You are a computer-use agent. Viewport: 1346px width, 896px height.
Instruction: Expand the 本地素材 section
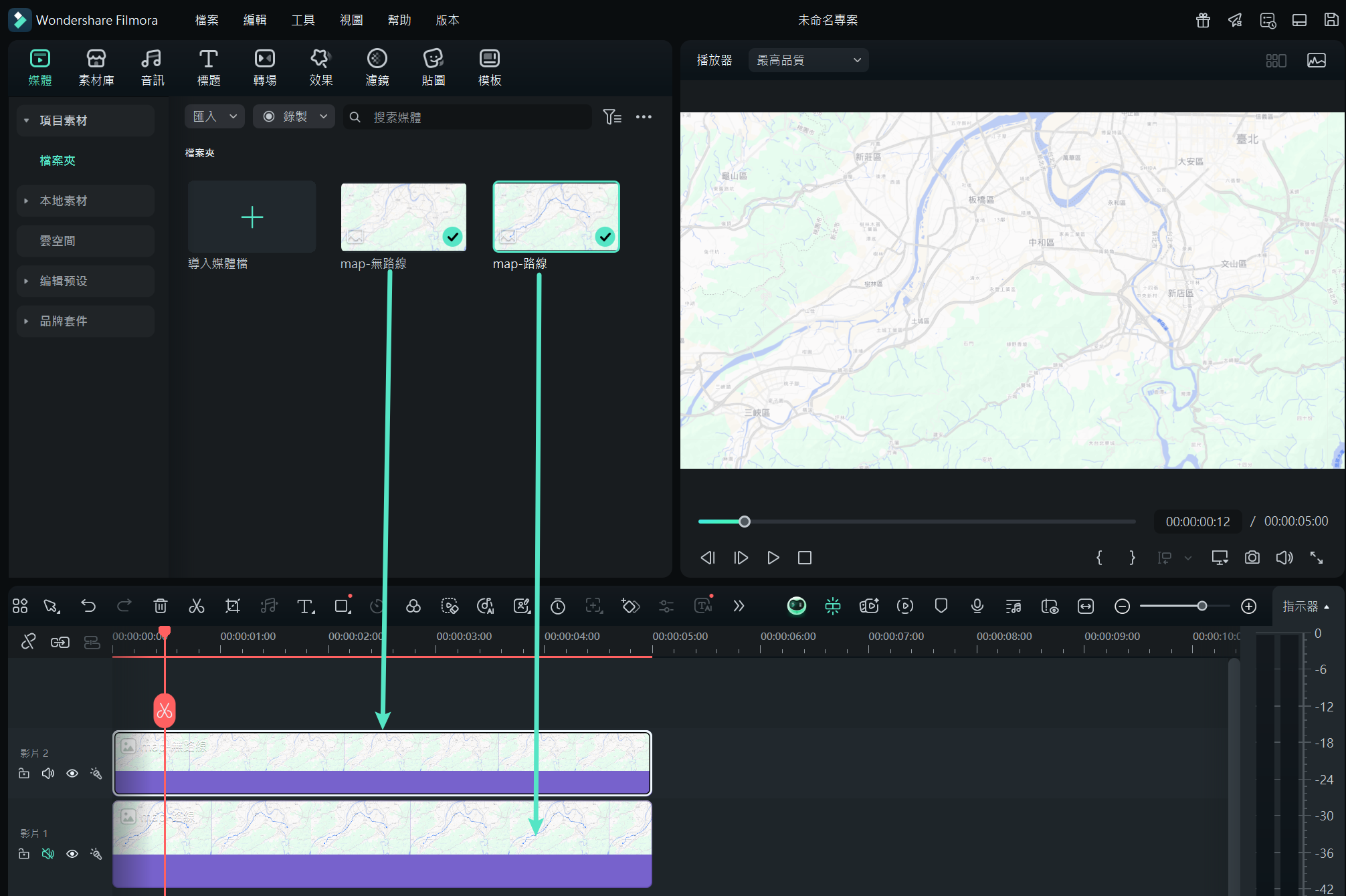[86, 201]
